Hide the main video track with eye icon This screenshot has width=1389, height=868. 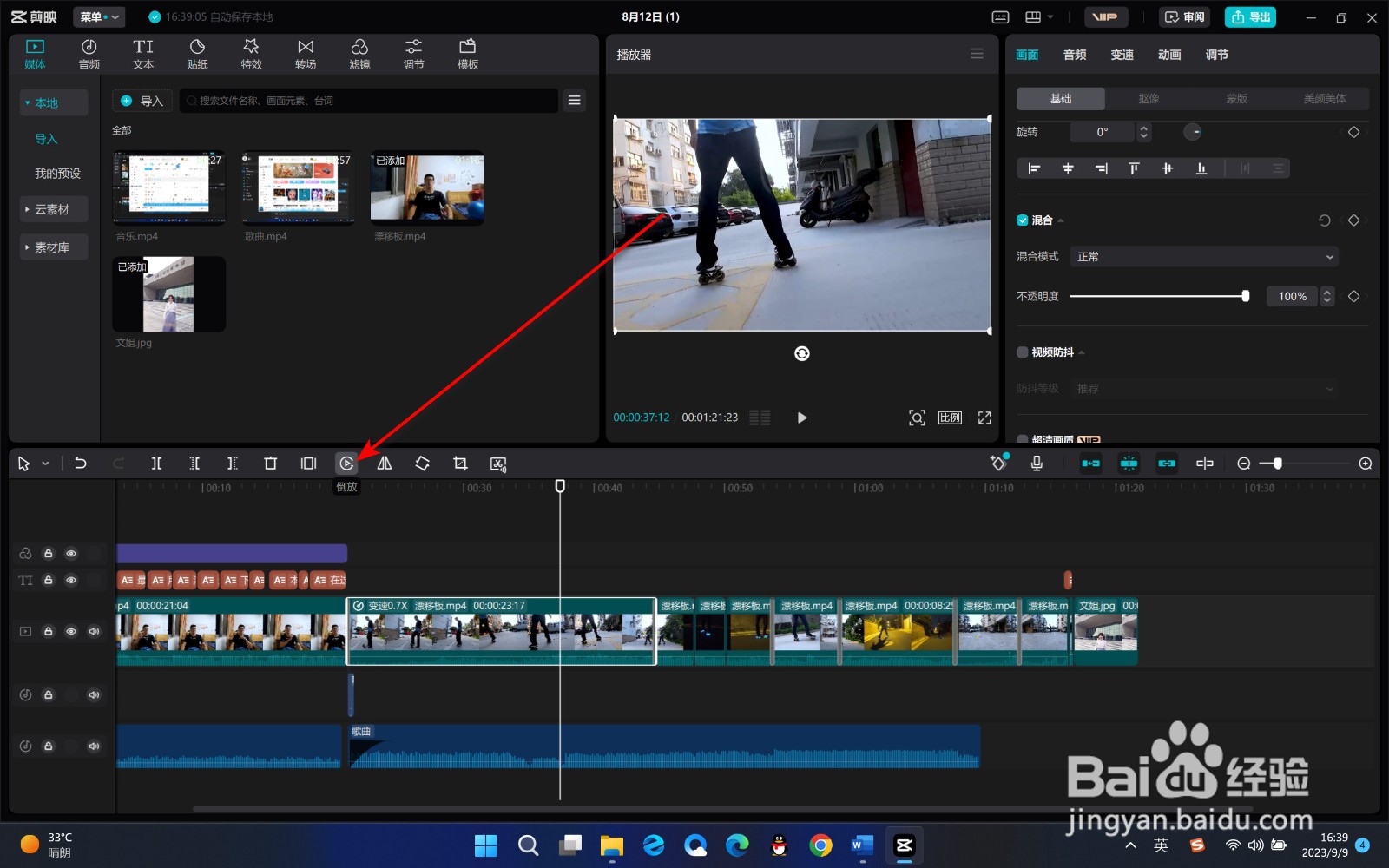[71, 631]
